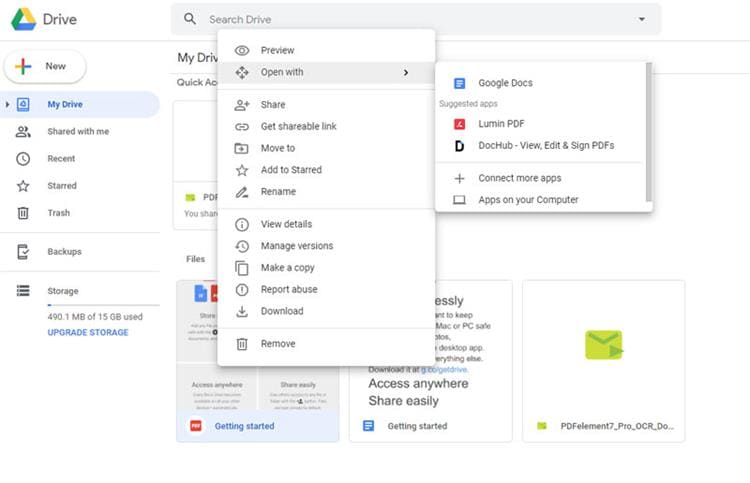
Task: Click the Storage list icon
Action: 23,291
